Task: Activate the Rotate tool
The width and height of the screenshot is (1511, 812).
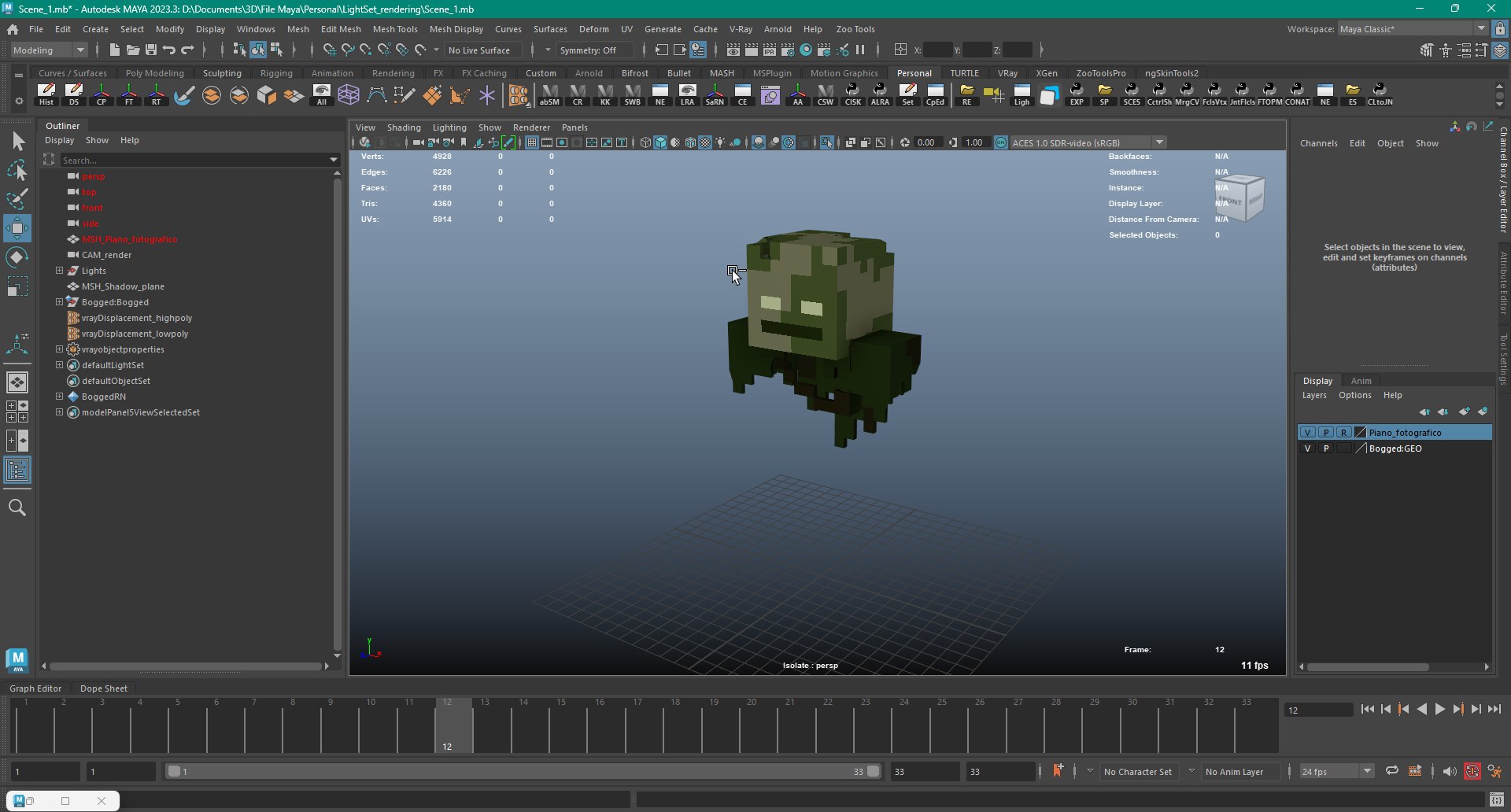Action: pos(17,257)
